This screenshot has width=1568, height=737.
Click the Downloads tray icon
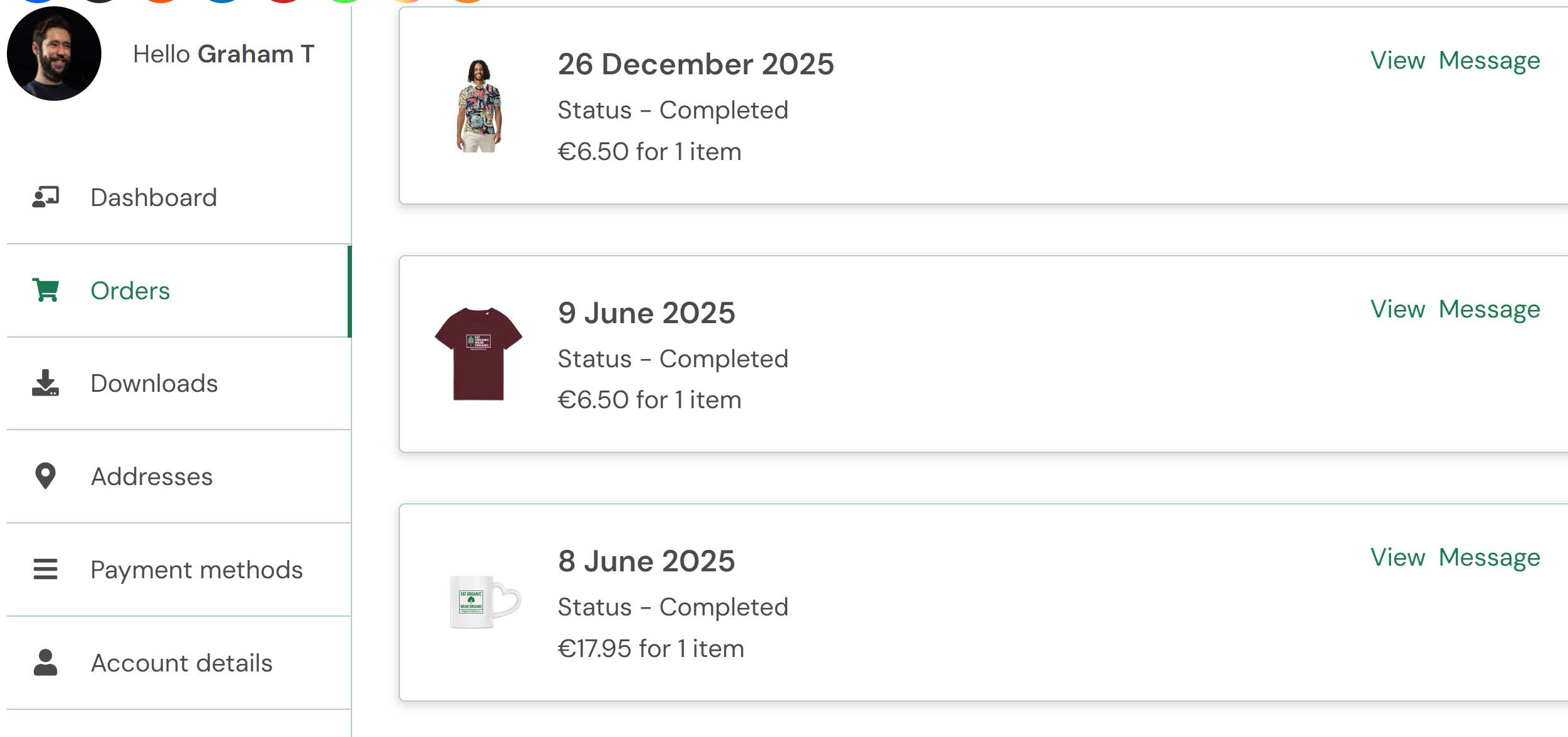45,383
